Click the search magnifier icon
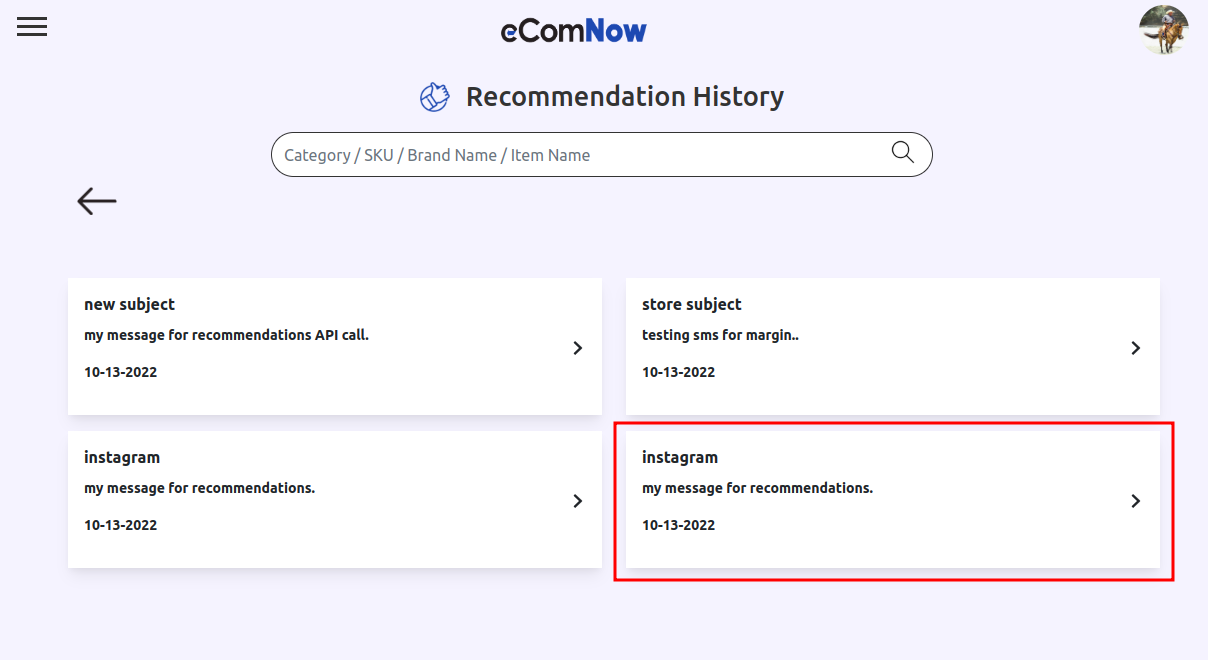This screenshot has height=660, width=1208. pyautogui.click(x=902, y=153)
